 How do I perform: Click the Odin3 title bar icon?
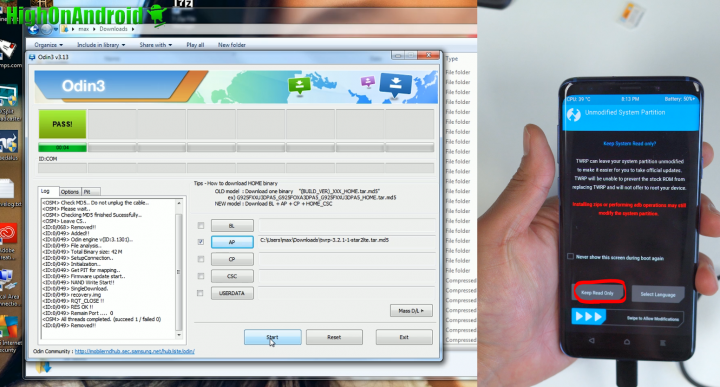(x=32, y=57)
